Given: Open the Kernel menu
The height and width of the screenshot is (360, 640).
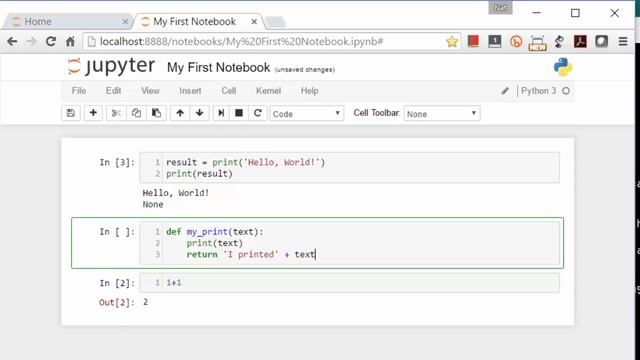Looking at the screenshot, I should [x=268, y=91].
